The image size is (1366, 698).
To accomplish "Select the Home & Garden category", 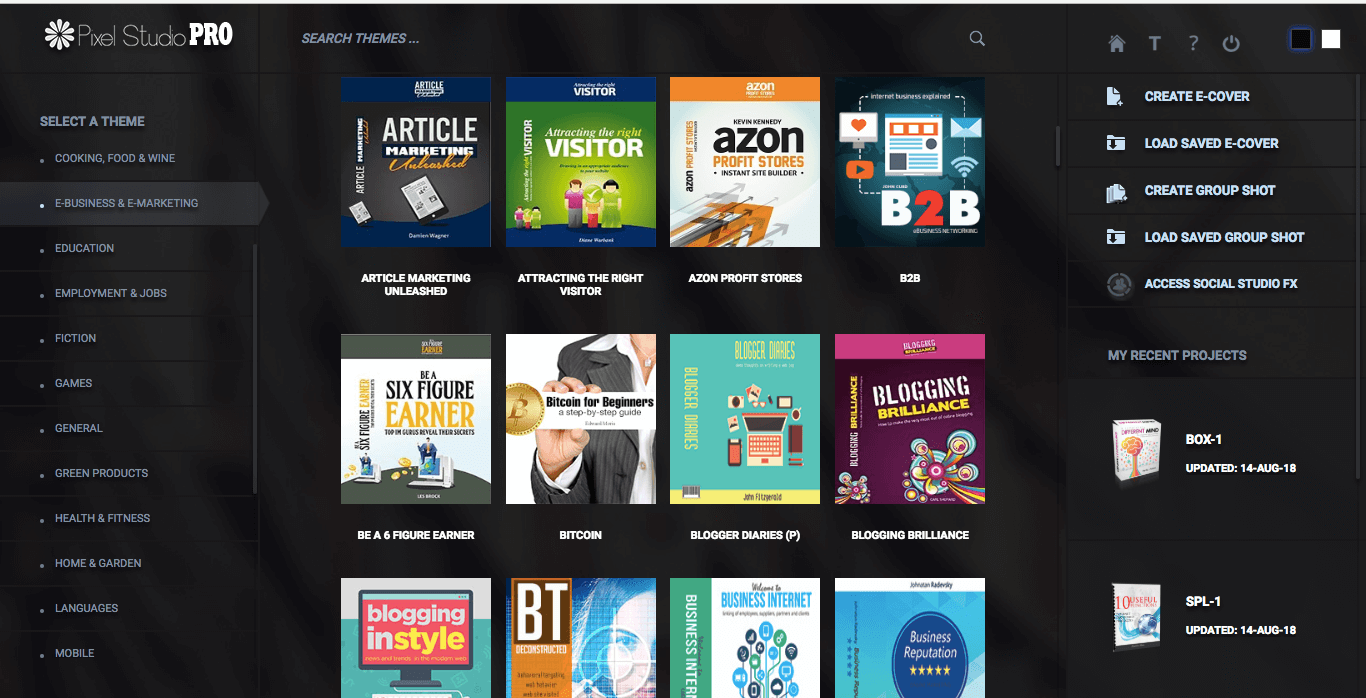I will click(x=98, y=563).
